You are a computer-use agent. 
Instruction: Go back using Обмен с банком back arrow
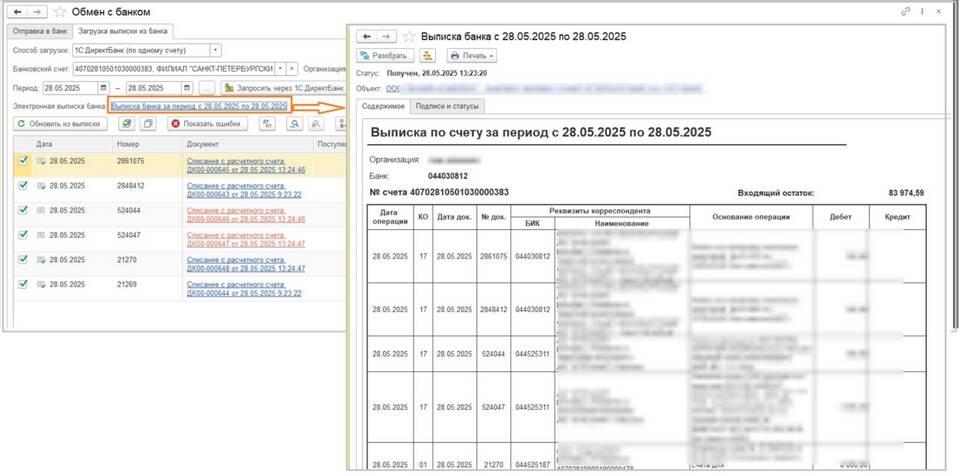click(17, 12)
